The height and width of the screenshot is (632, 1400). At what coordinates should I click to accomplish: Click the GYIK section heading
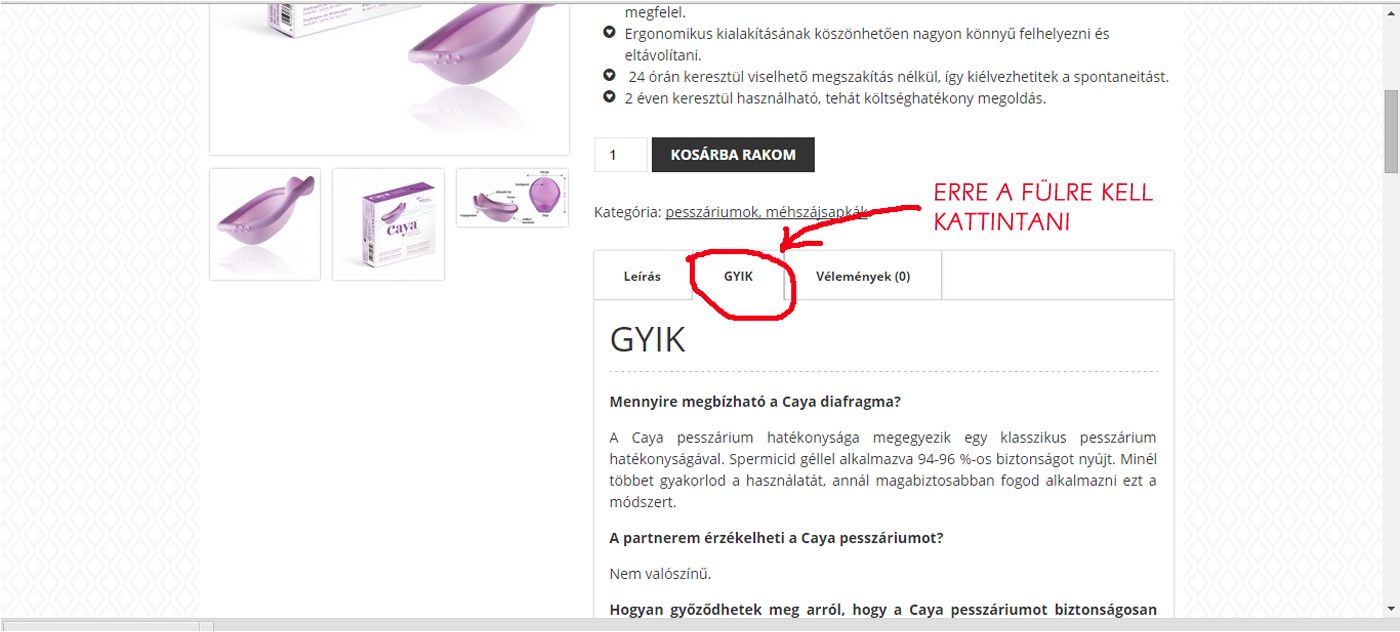[647, 340]
